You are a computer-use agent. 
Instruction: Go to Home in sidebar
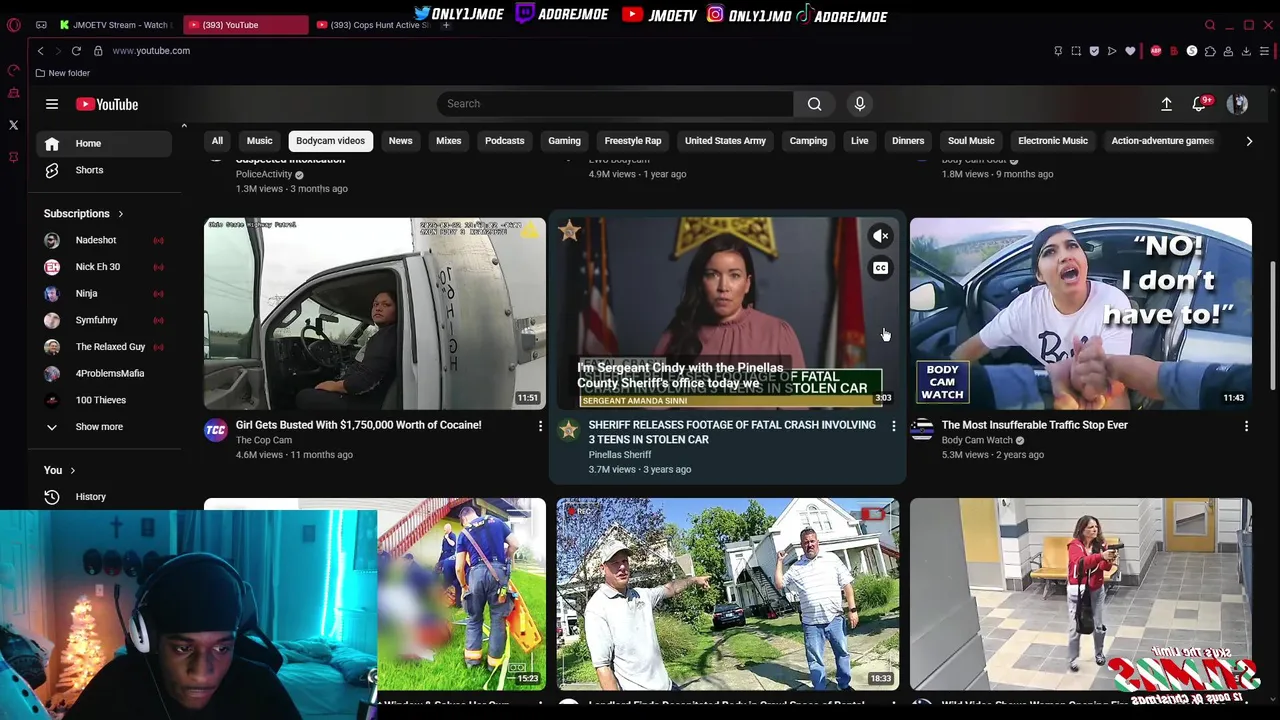click(104, 144)
